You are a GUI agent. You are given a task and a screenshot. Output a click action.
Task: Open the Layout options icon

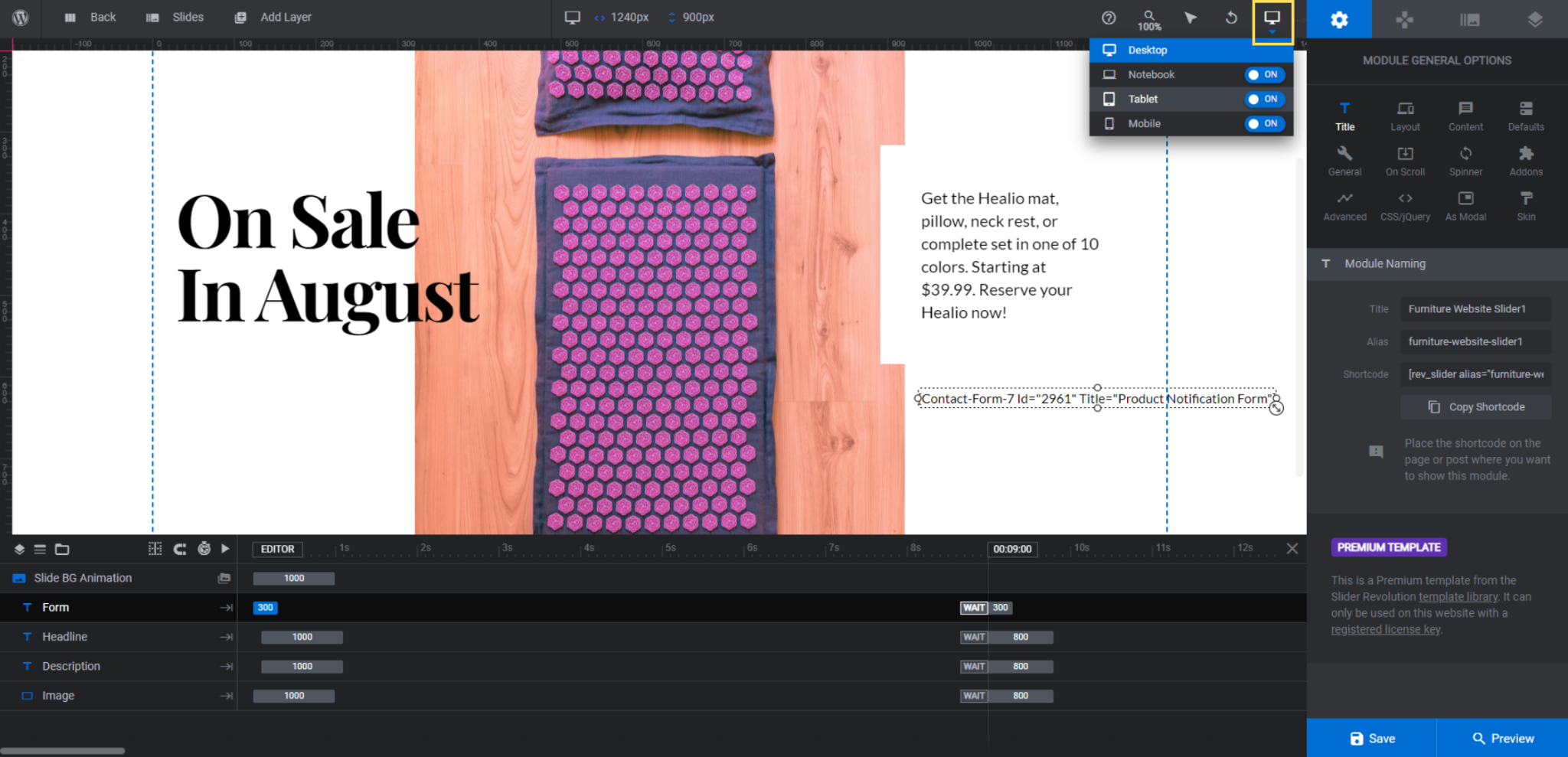coord(1406,116)
